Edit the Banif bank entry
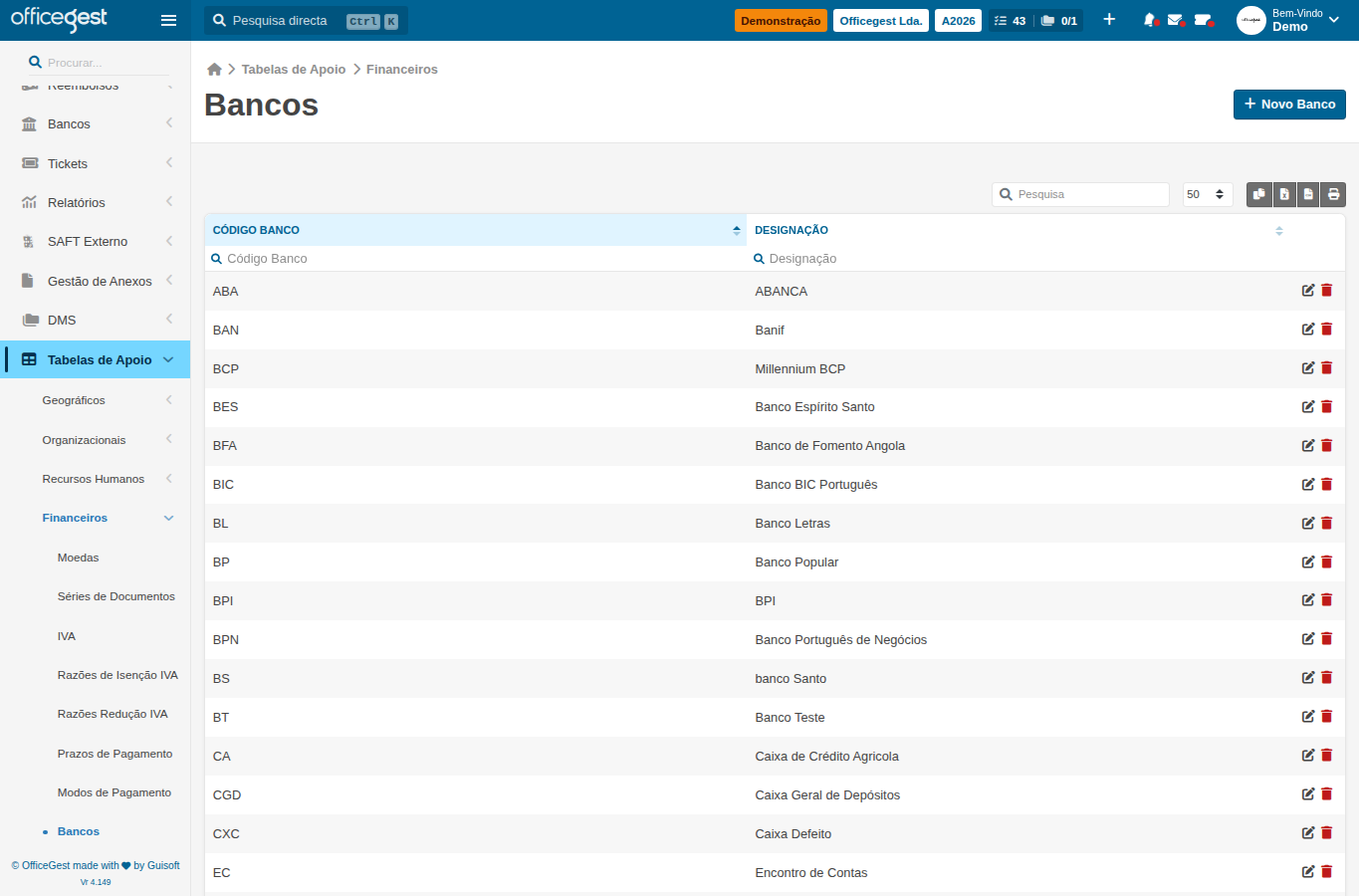This screenshot has width=1359, height=896. point(1308,330)
